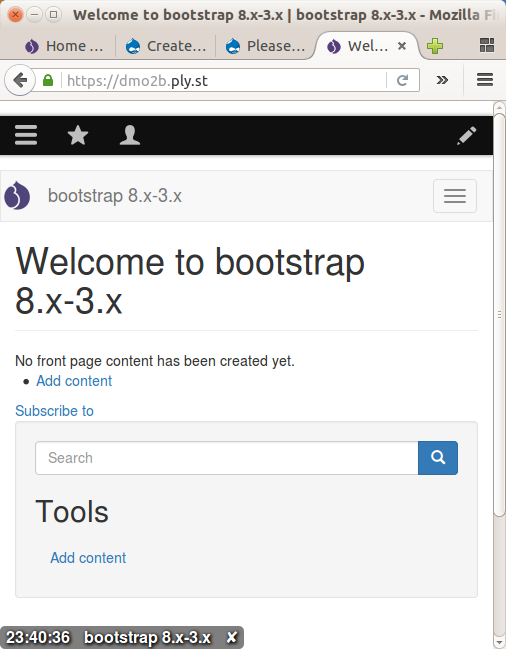Click the 'No front page content' message text

tap(155, 361)
